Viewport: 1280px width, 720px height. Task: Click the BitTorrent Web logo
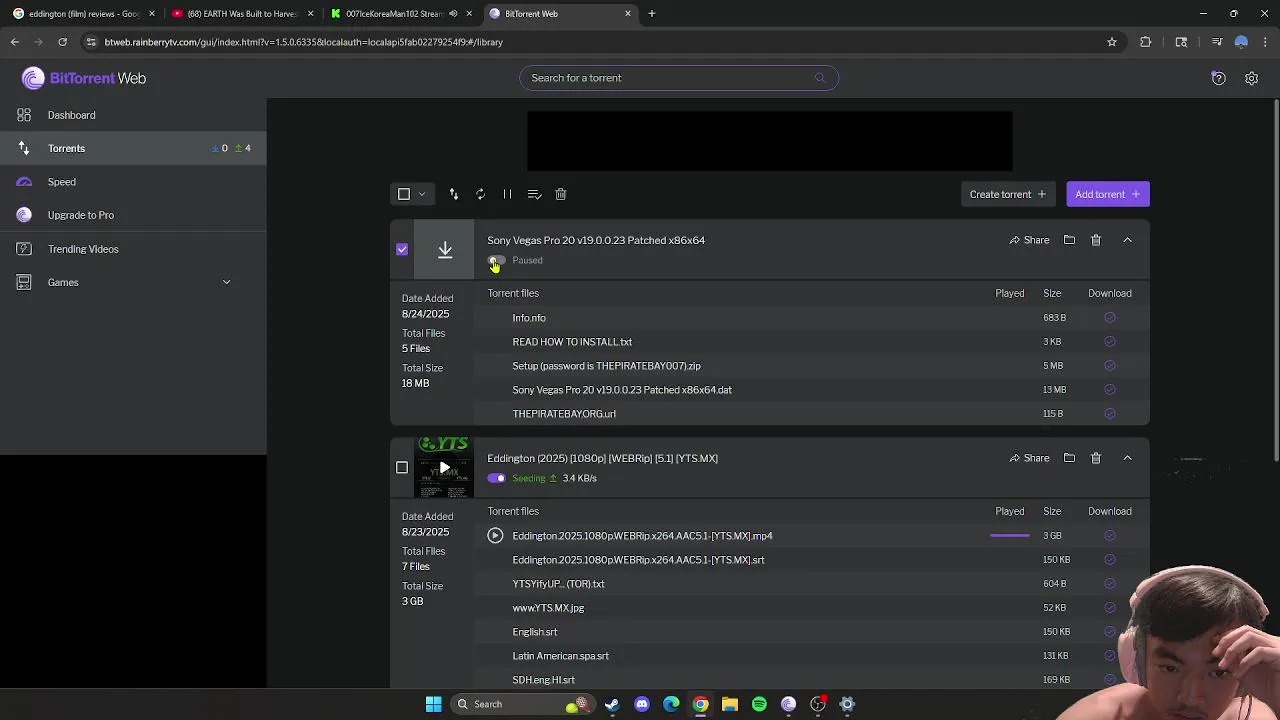pyautogui.click(x=84, y=78)
